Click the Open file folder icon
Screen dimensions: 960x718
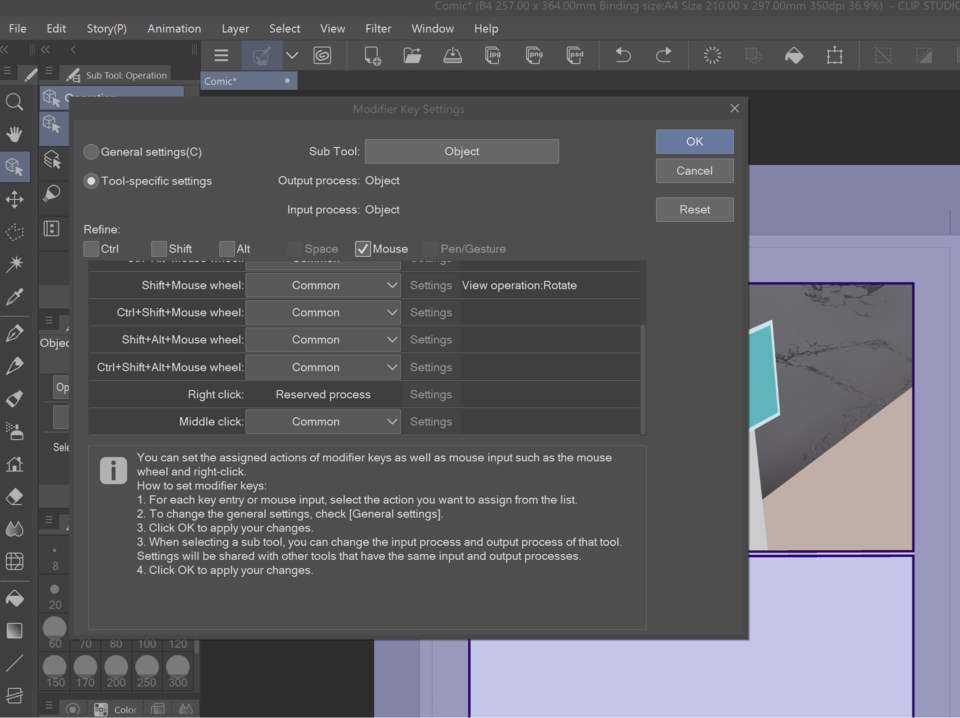(412, 56)
